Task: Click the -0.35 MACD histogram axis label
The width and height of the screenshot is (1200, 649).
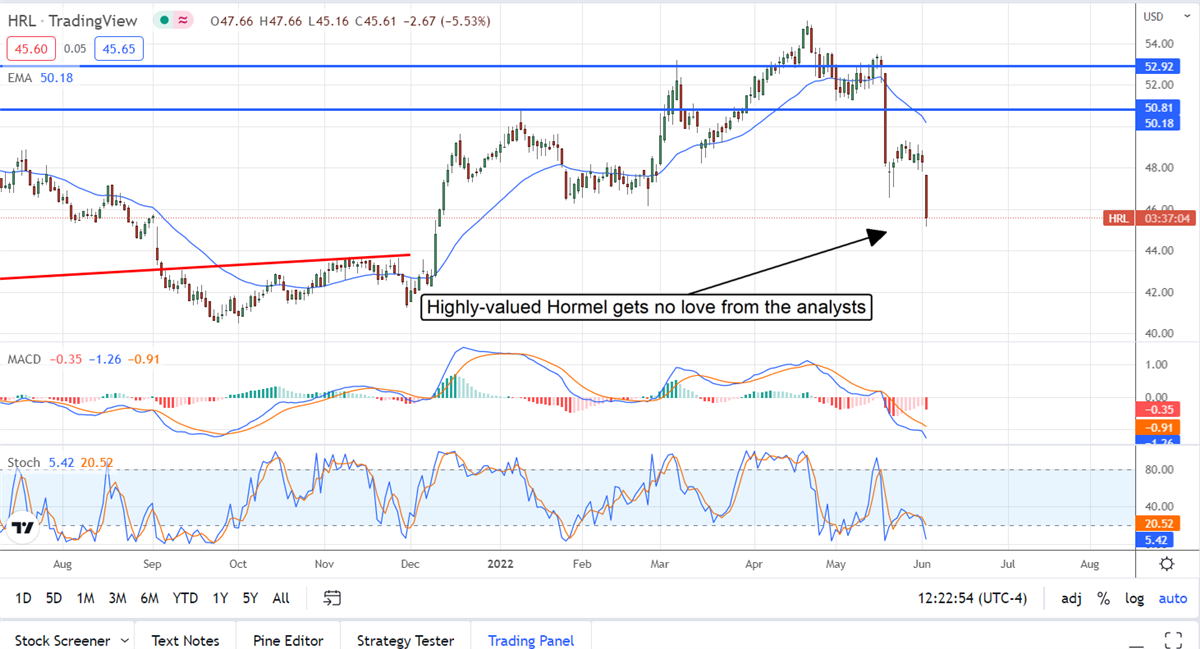Action: coord(1160,410)
